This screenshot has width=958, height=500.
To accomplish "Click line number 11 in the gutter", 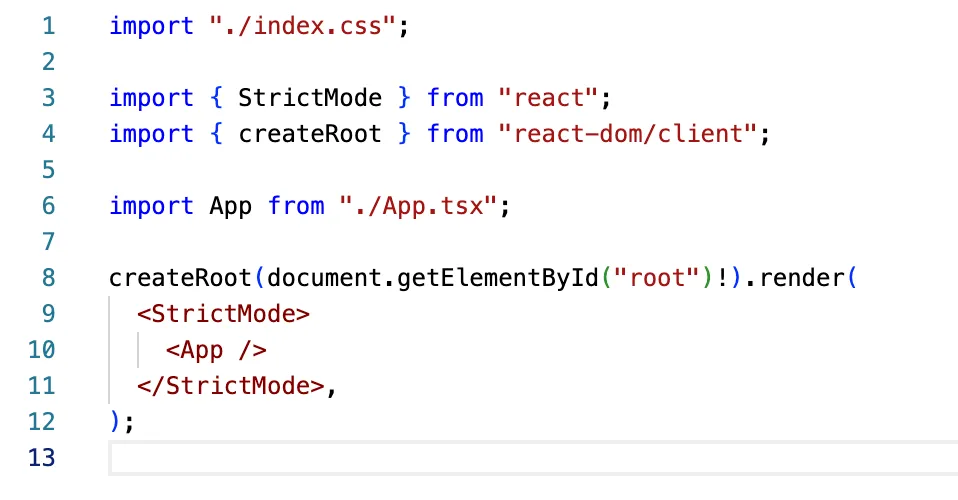I will [x=42, y=386].
